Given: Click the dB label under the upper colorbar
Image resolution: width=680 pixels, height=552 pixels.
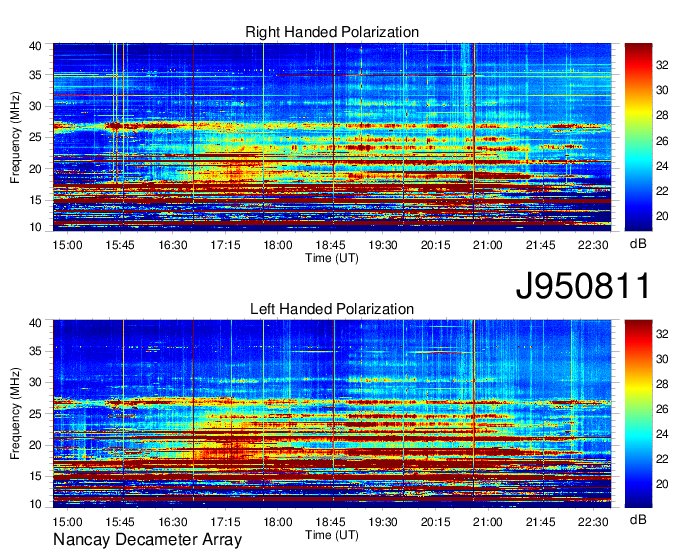Looking at the screenshot, I should 638,244.
